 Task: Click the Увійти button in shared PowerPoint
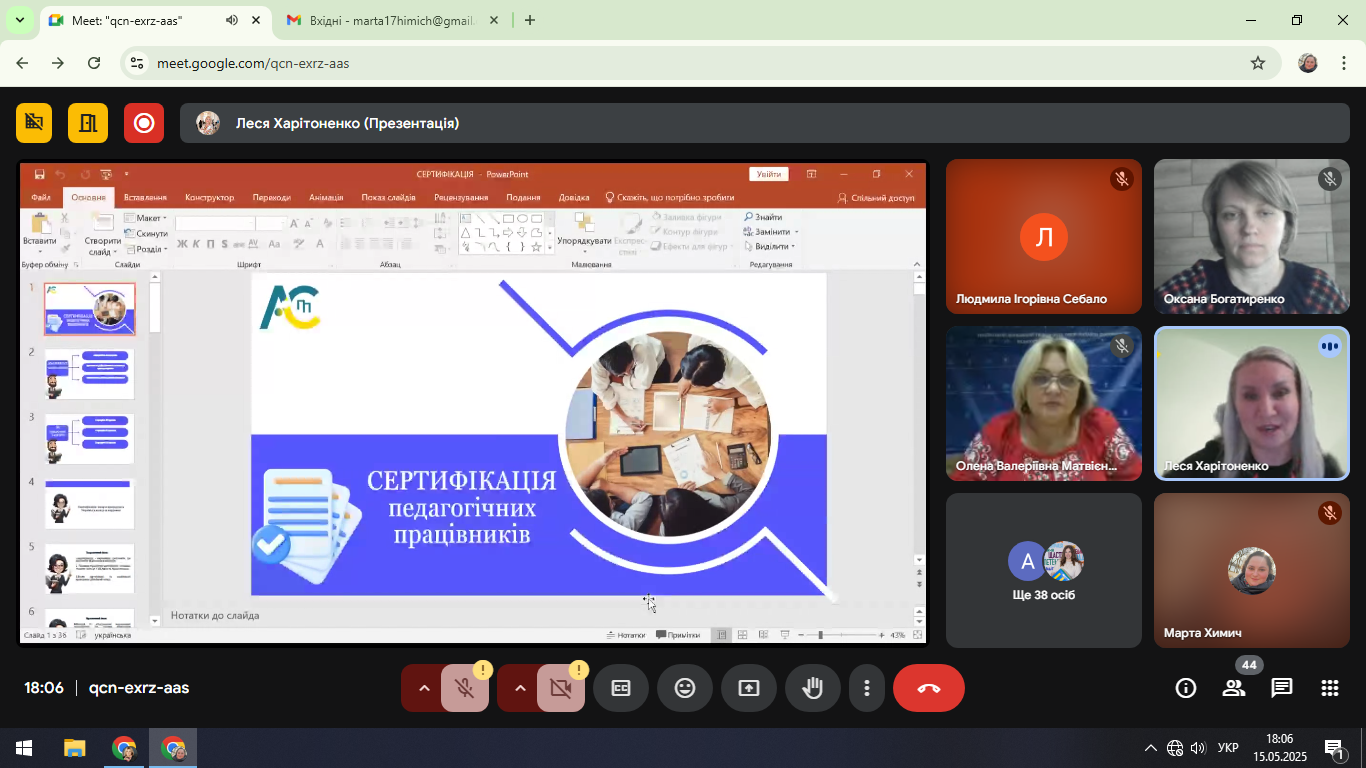click(x=769, y=174)
